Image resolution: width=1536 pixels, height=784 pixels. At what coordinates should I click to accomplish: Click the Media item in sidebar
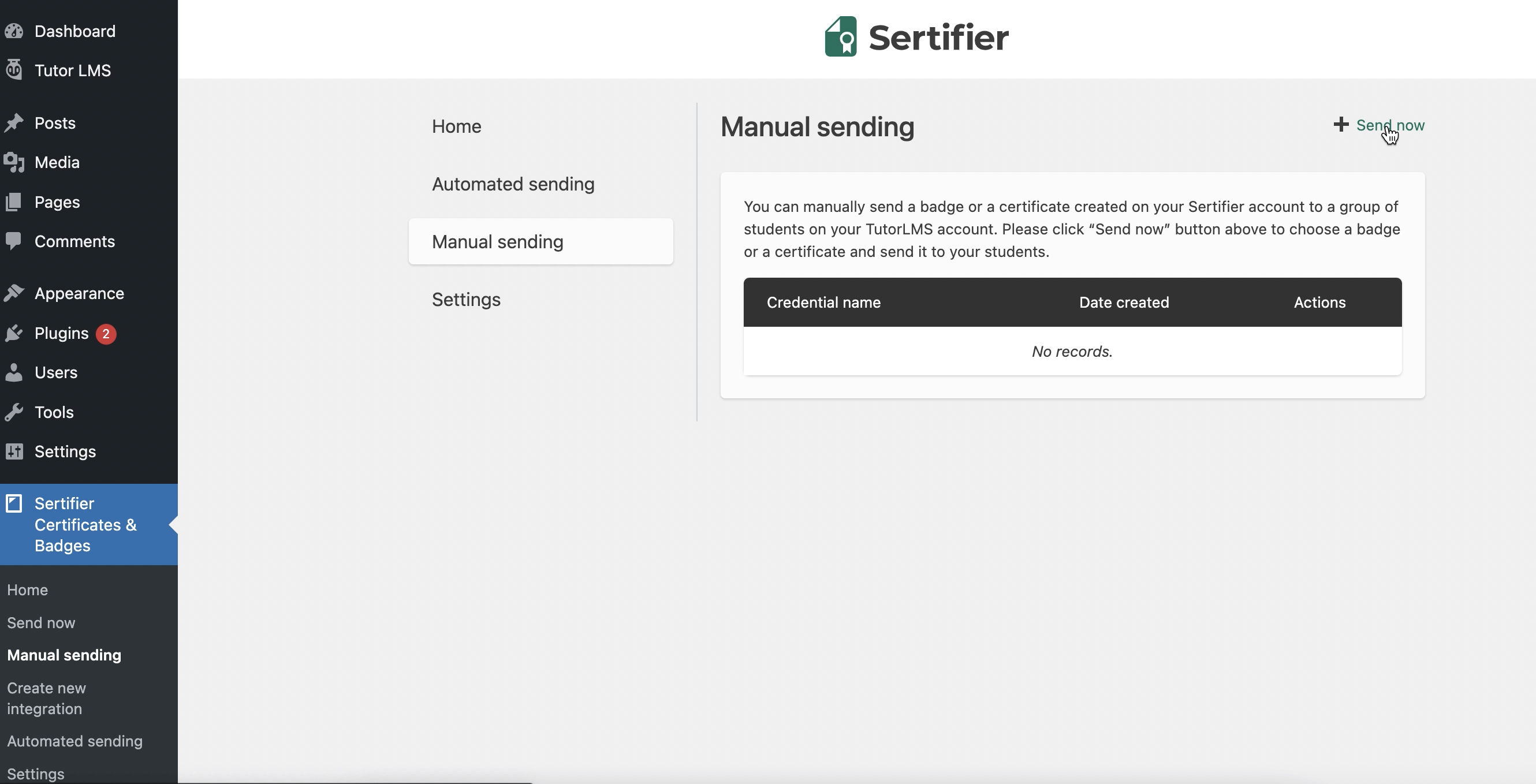[x=57, y=162]
